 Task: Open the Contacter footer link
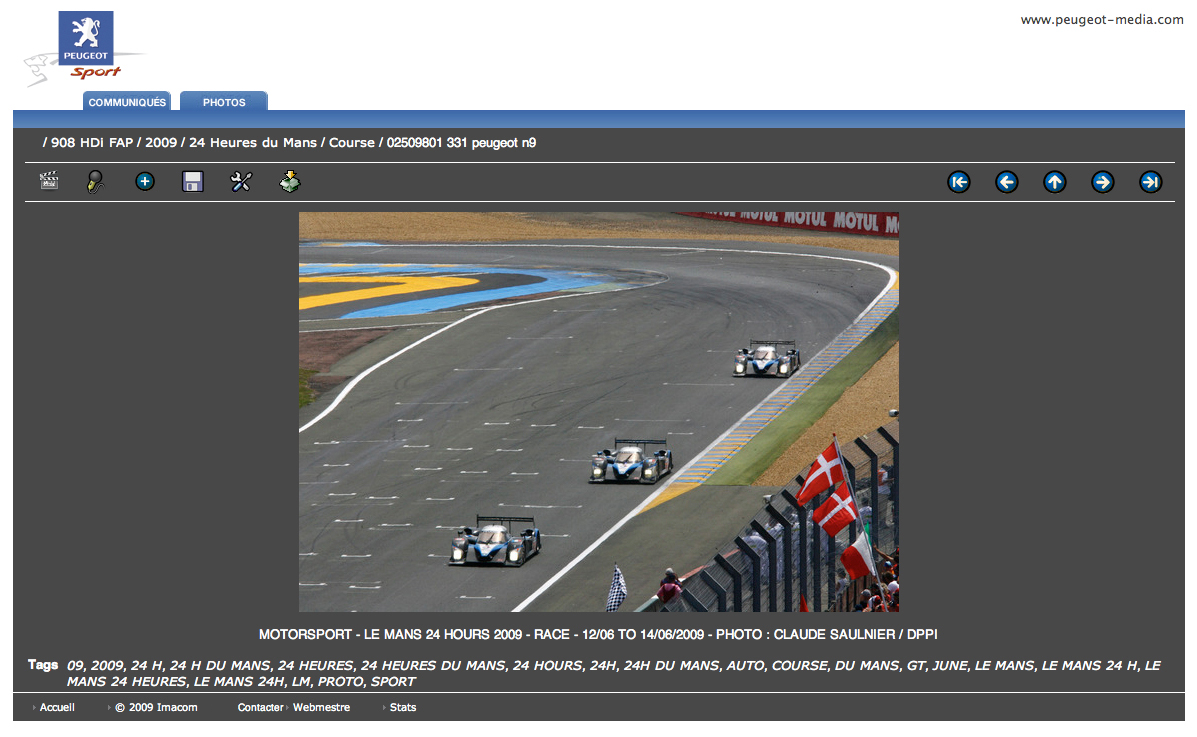point(260,708)
